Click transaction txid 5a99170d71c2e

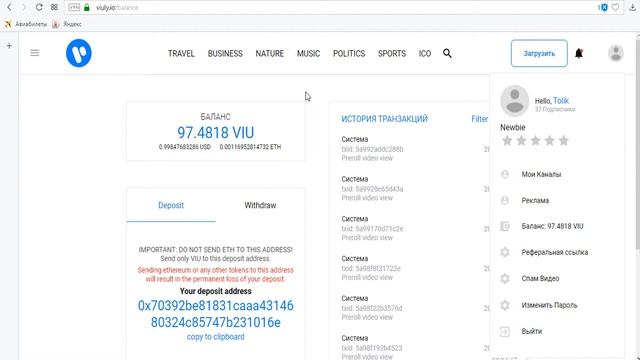click(372, 229)
